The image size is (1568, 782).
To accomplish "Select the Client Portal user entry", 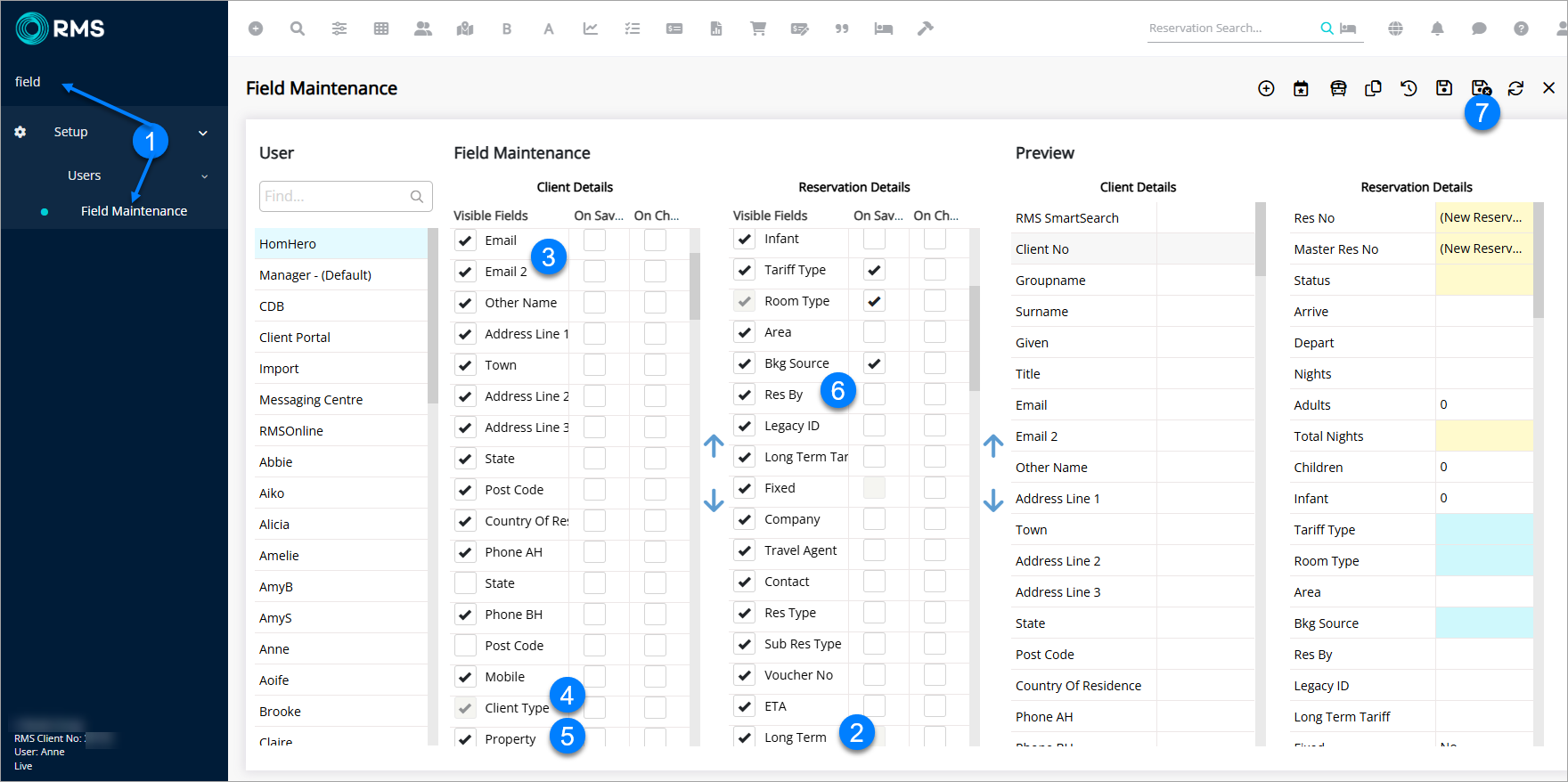I will click(x=295, y=338).
